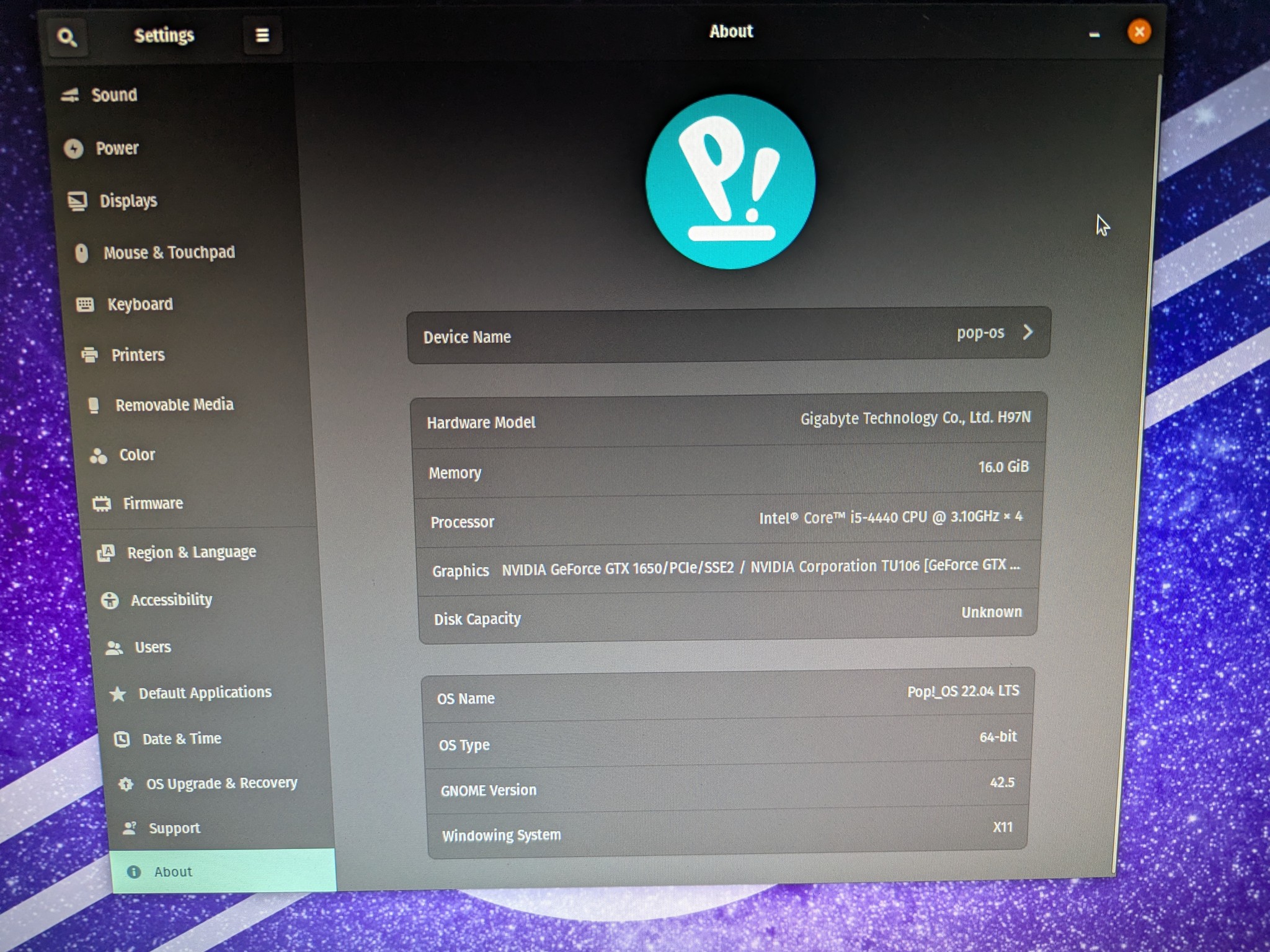The image size is (1270, 952).
Task: Click the Pop!_OS logo
Action: click(730, 182)
